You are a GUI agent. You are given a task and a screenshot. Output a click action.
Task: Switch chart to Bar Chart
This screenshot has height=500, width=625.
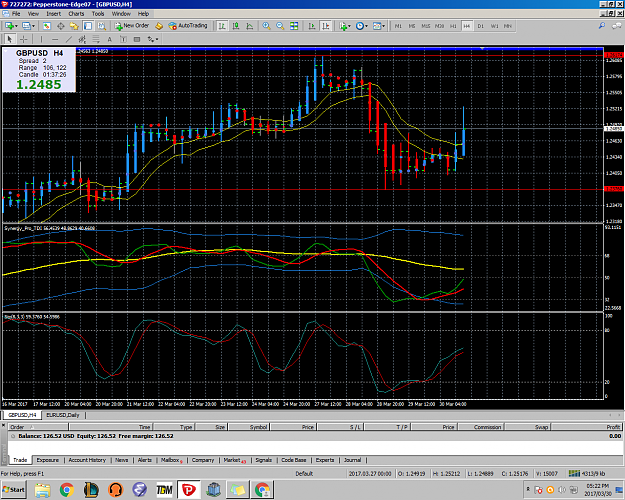(x=222, y=26)
